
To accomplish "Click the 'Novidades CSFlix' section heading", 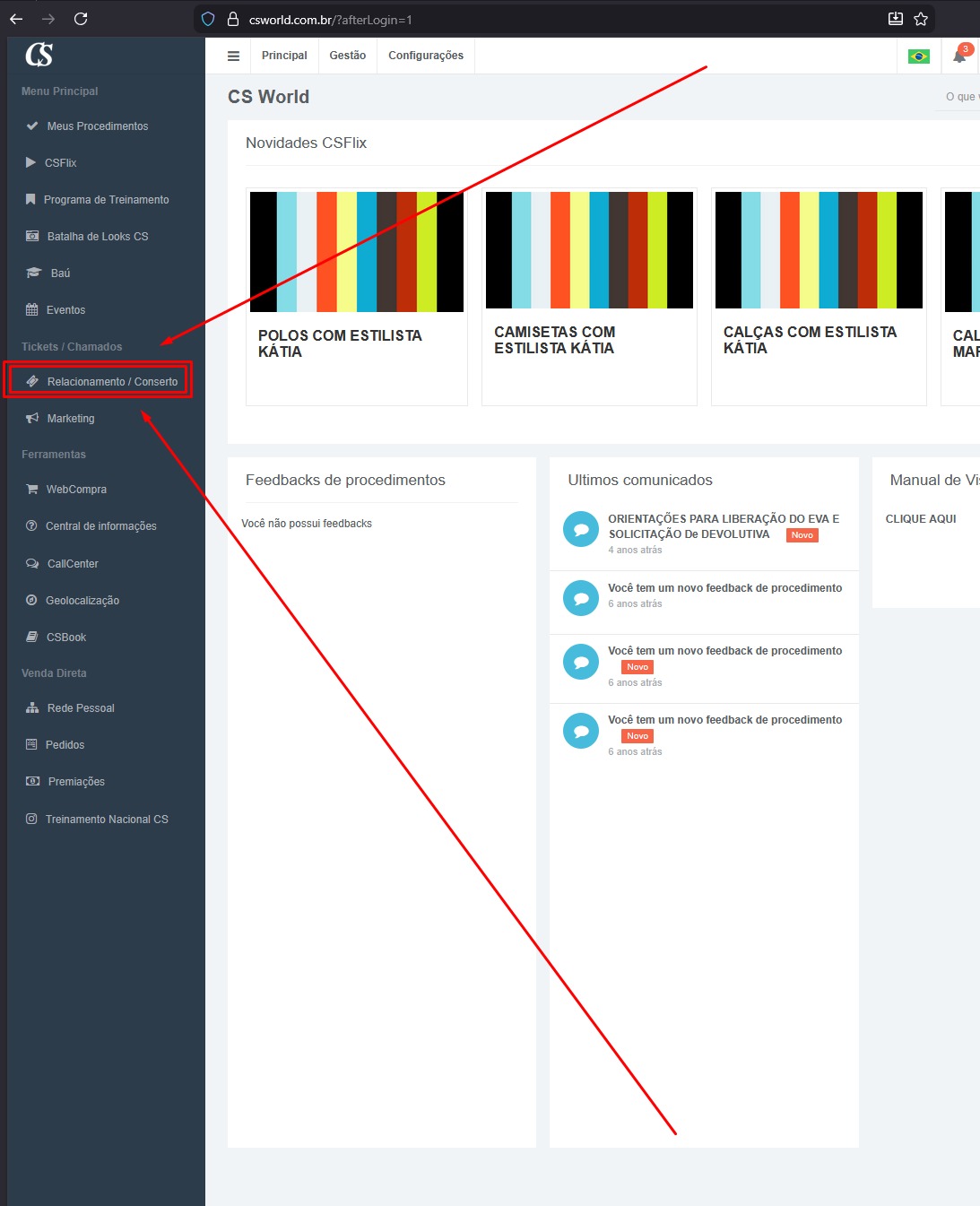I will point(306,143).
